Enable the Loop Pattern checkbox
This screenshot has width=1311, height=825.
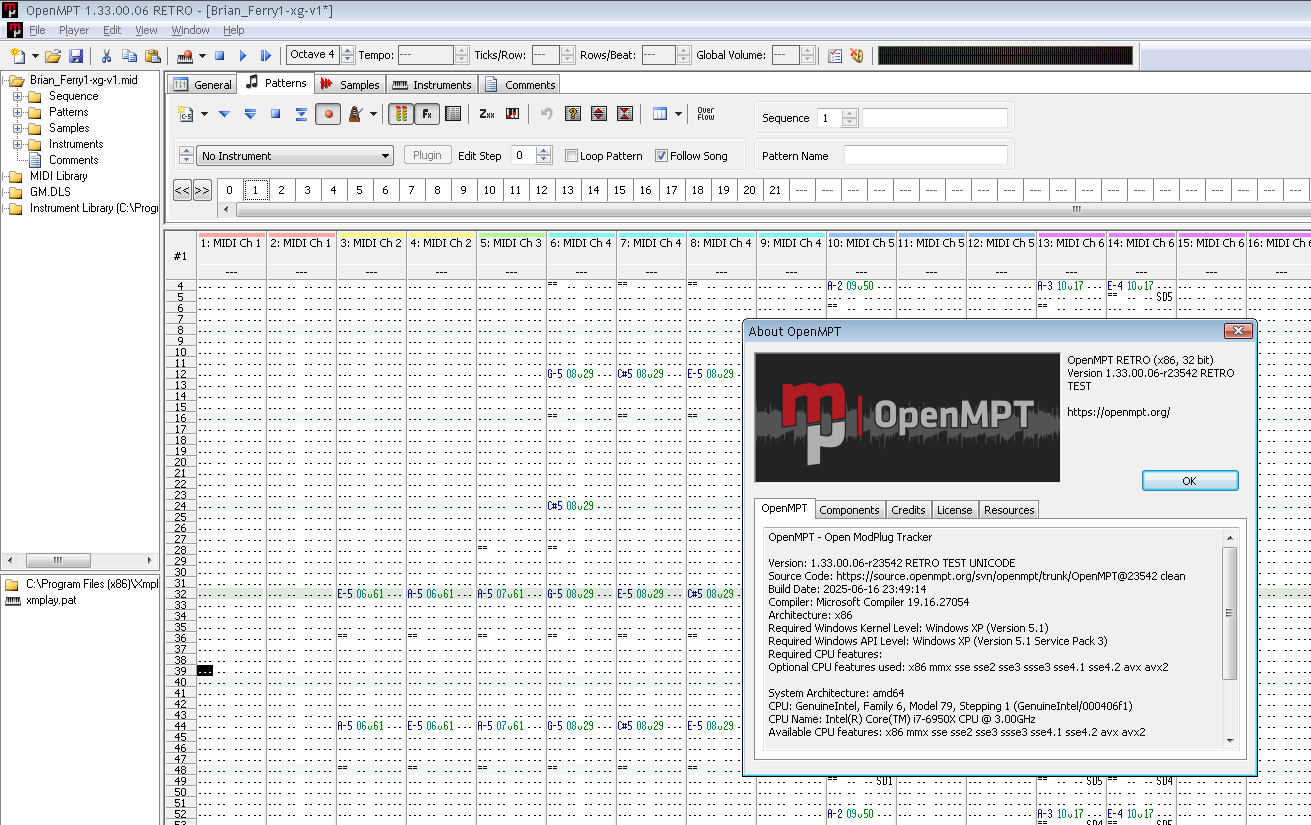click(x=572, y=156)
